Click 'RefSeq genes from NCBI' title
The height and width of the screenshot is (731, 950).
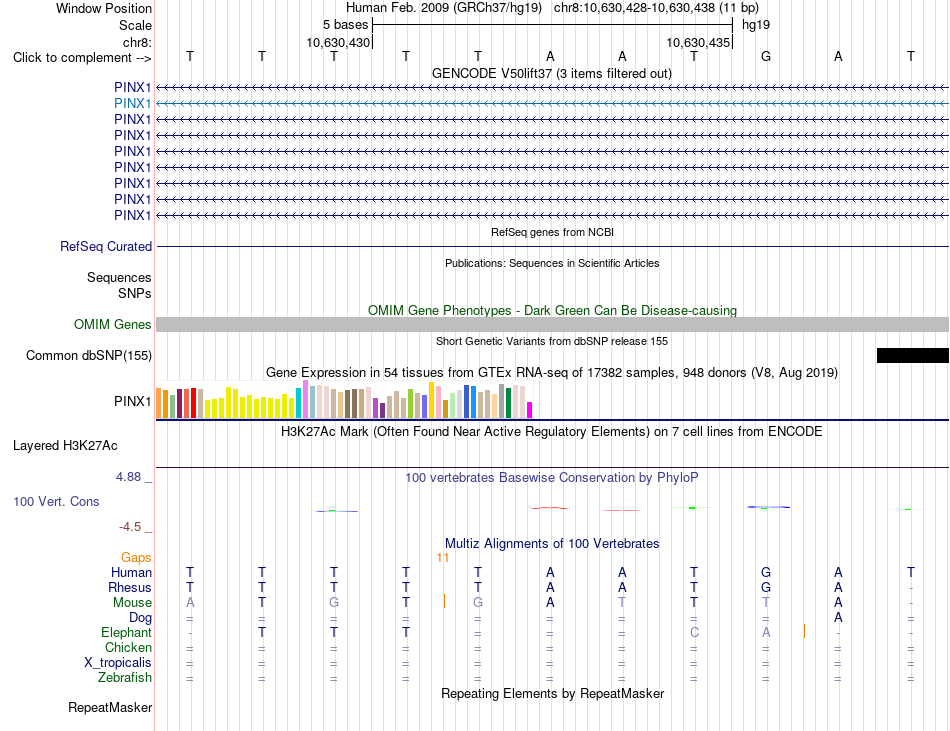(552, 232)
